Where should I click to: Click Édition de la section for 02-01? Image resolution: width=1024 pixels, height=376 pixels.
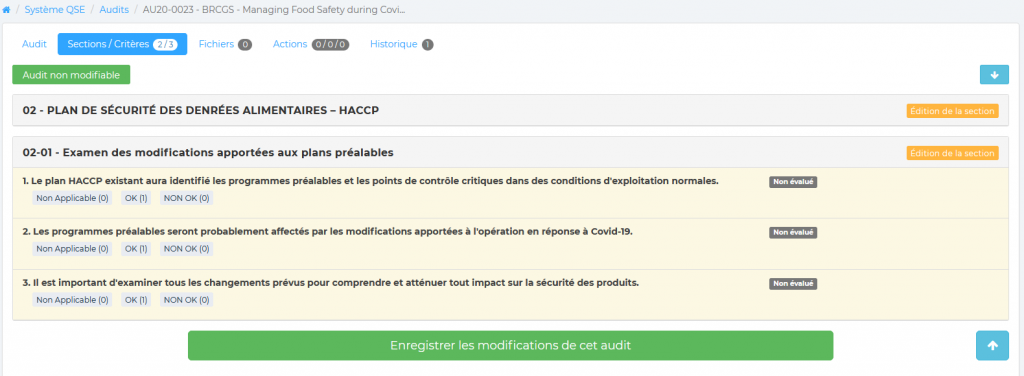pos(952,153)
